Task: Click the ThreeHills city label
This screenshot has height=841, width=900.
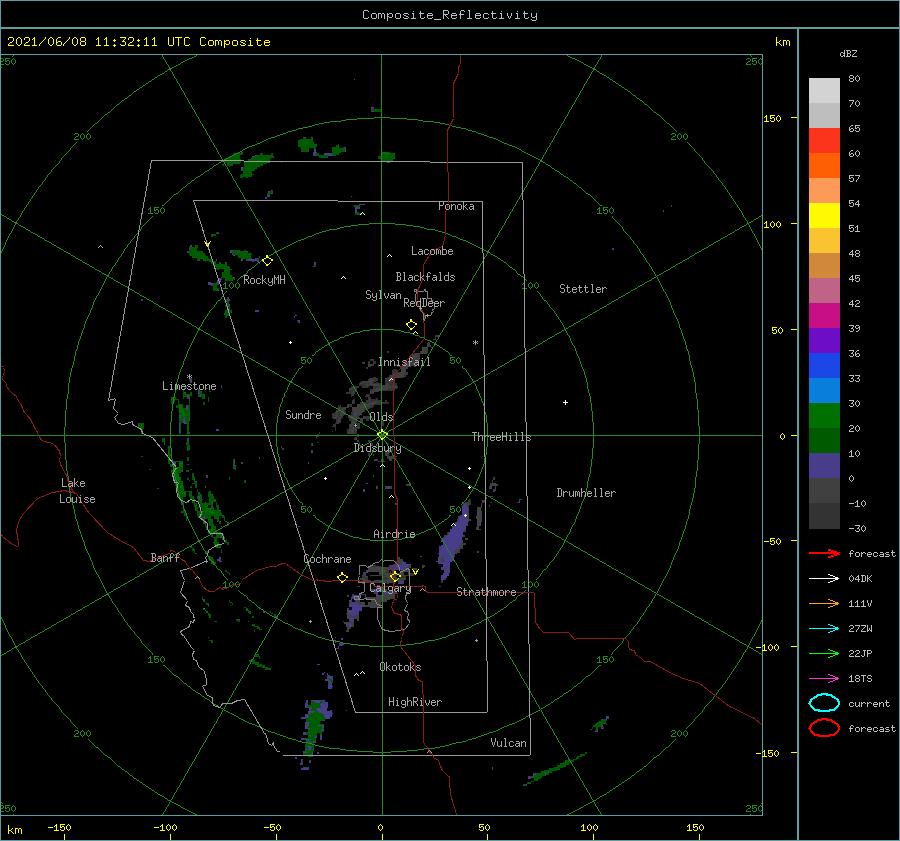Action: tap(502, 437)
